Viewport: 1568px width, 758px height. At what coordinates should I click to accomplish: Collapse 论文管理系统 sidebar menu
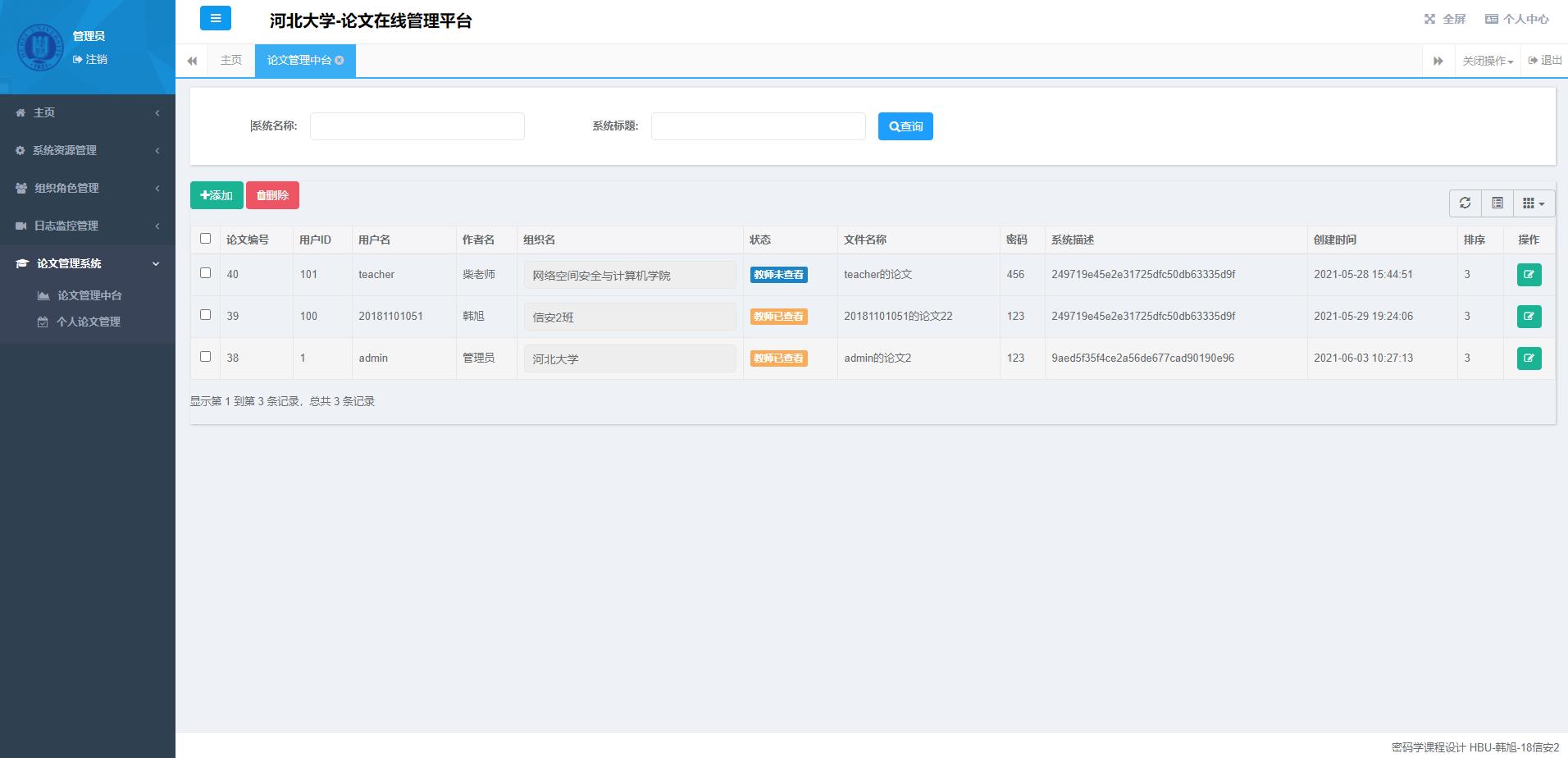[x=88, y=263]
